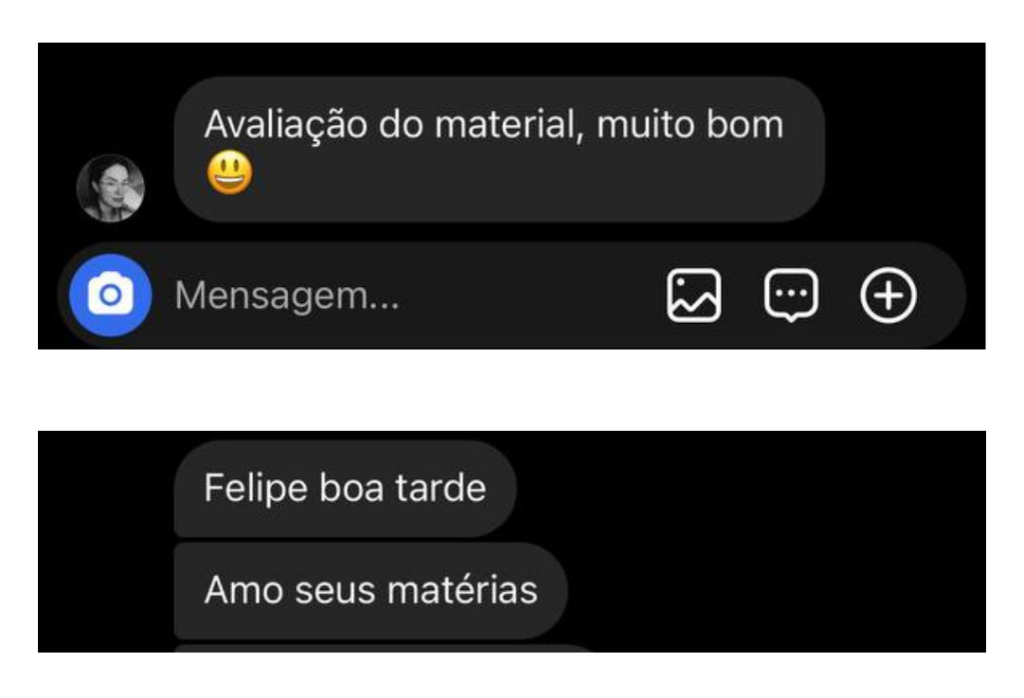This screenshot has height=698, width=1024.
Task: Click the words 'muito bom' in the top message
Action: [x=690, y=124]
